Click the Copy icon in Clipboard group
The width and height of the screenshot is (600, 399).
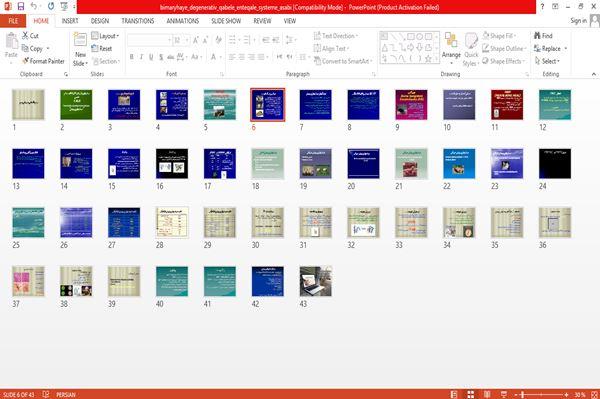coord(25,48)
